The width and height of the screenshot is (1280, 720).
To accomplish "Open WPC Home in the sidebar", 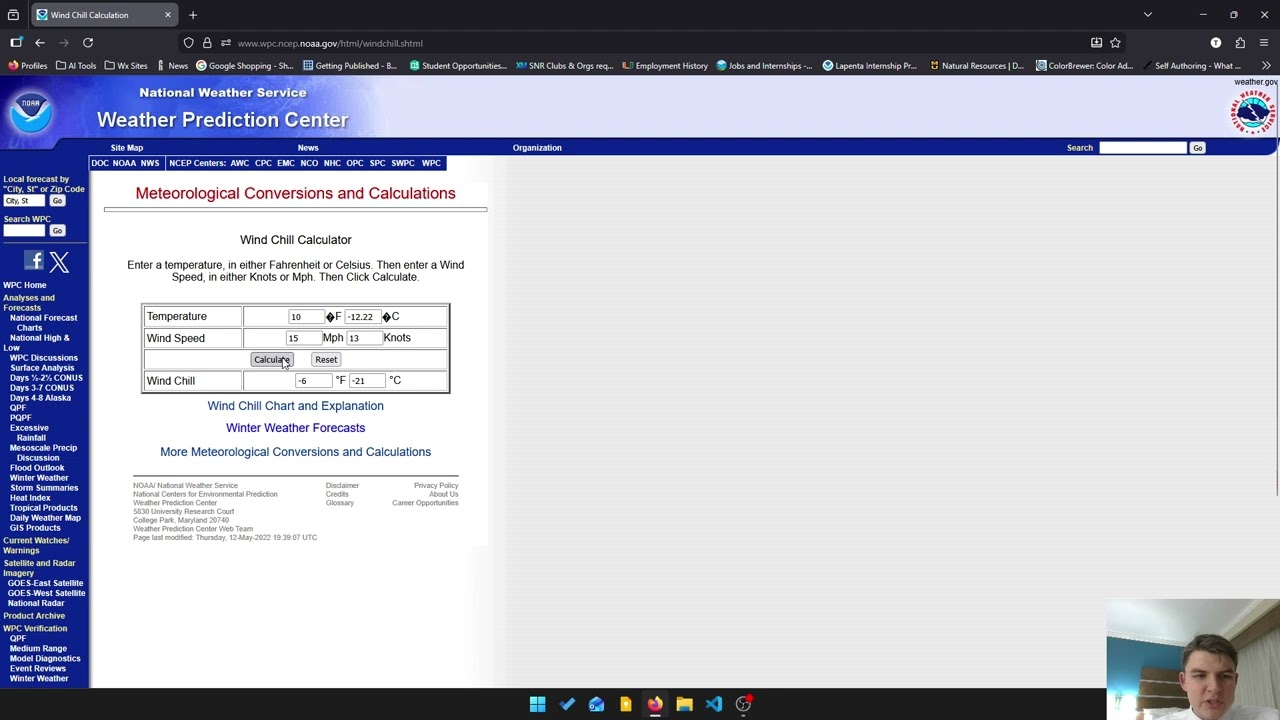I will pos(25,285).
